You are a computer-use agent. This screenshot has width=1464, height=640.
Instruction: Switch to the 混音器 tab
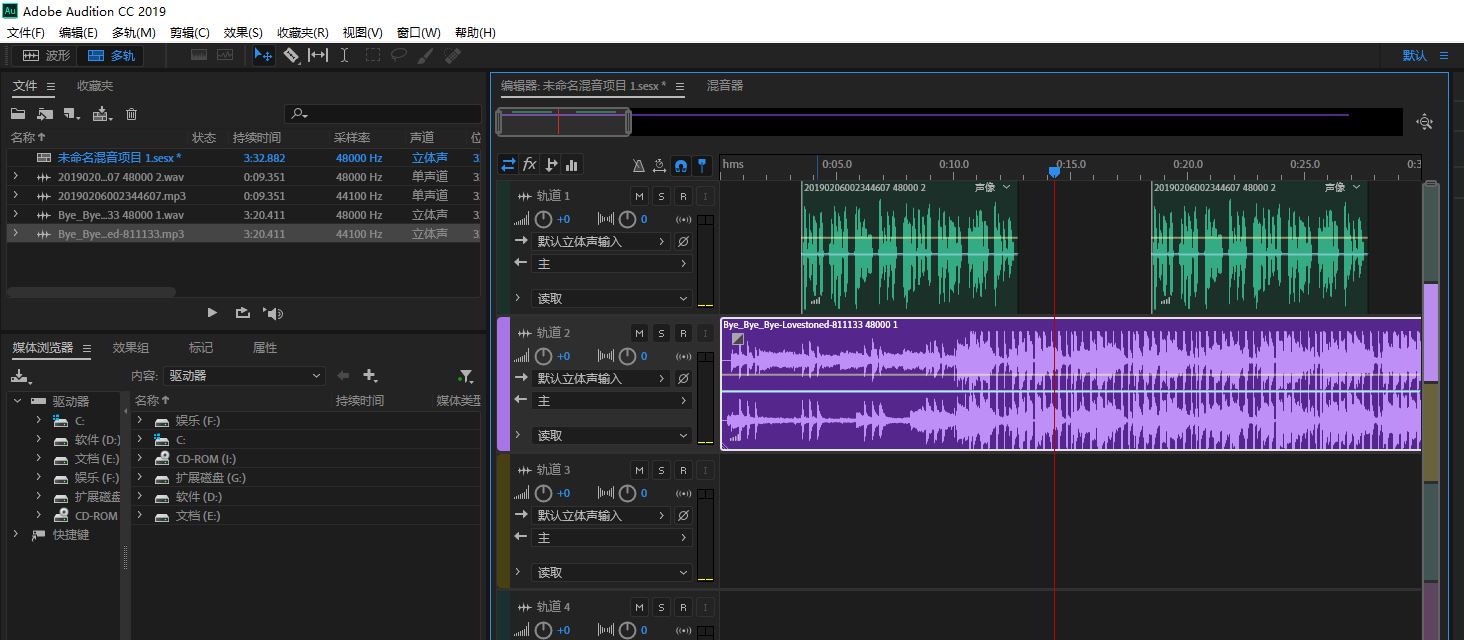[x=725, y=86]
